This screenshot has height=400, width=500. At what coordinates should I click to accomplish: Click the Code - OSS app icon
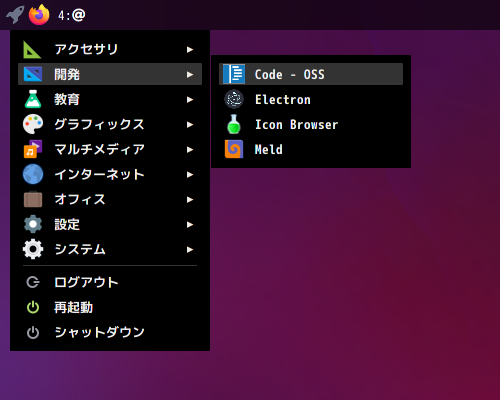click(x=234, y=74)
